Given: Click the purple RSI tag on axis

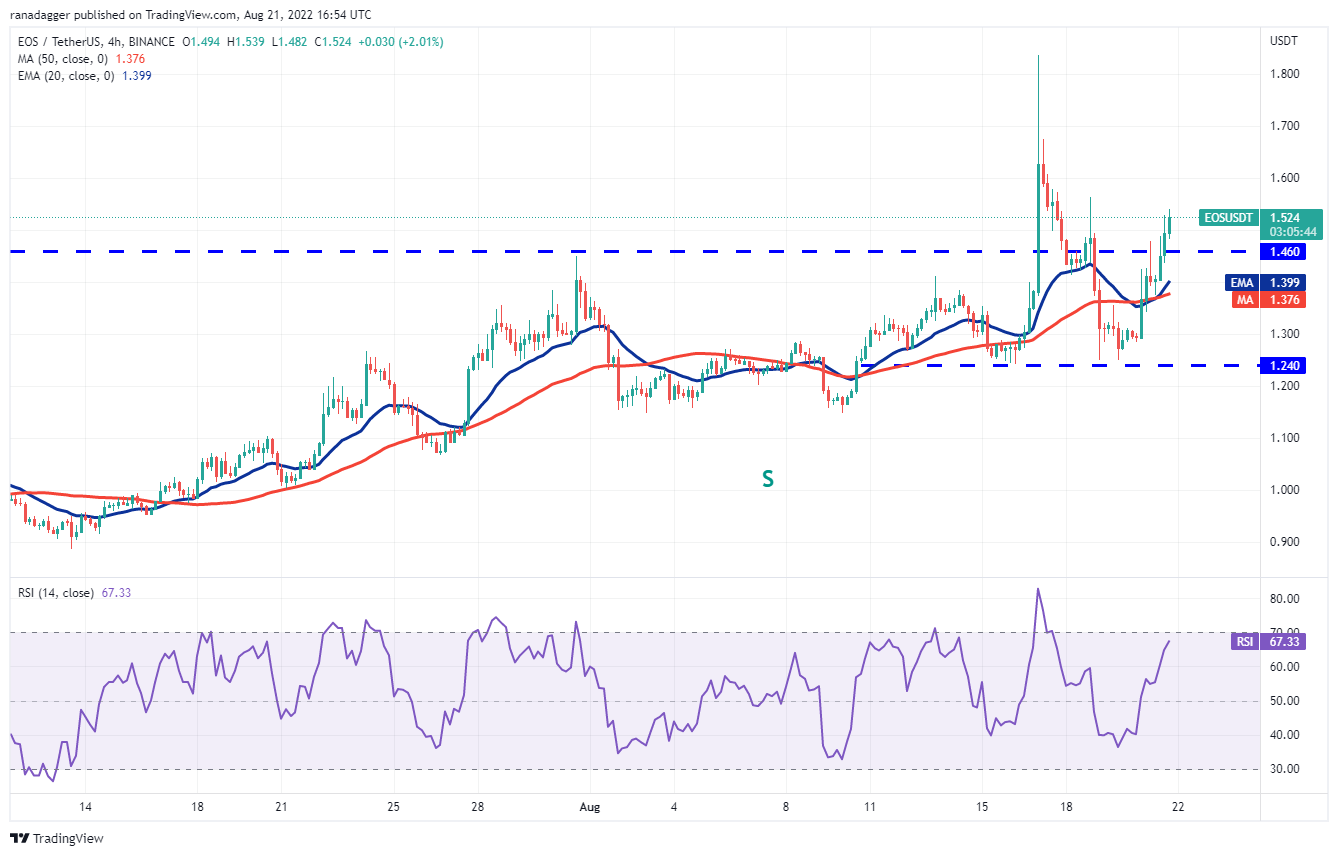Looking at the screenshot, I should pyautogui.click(x=1244, y=642).
